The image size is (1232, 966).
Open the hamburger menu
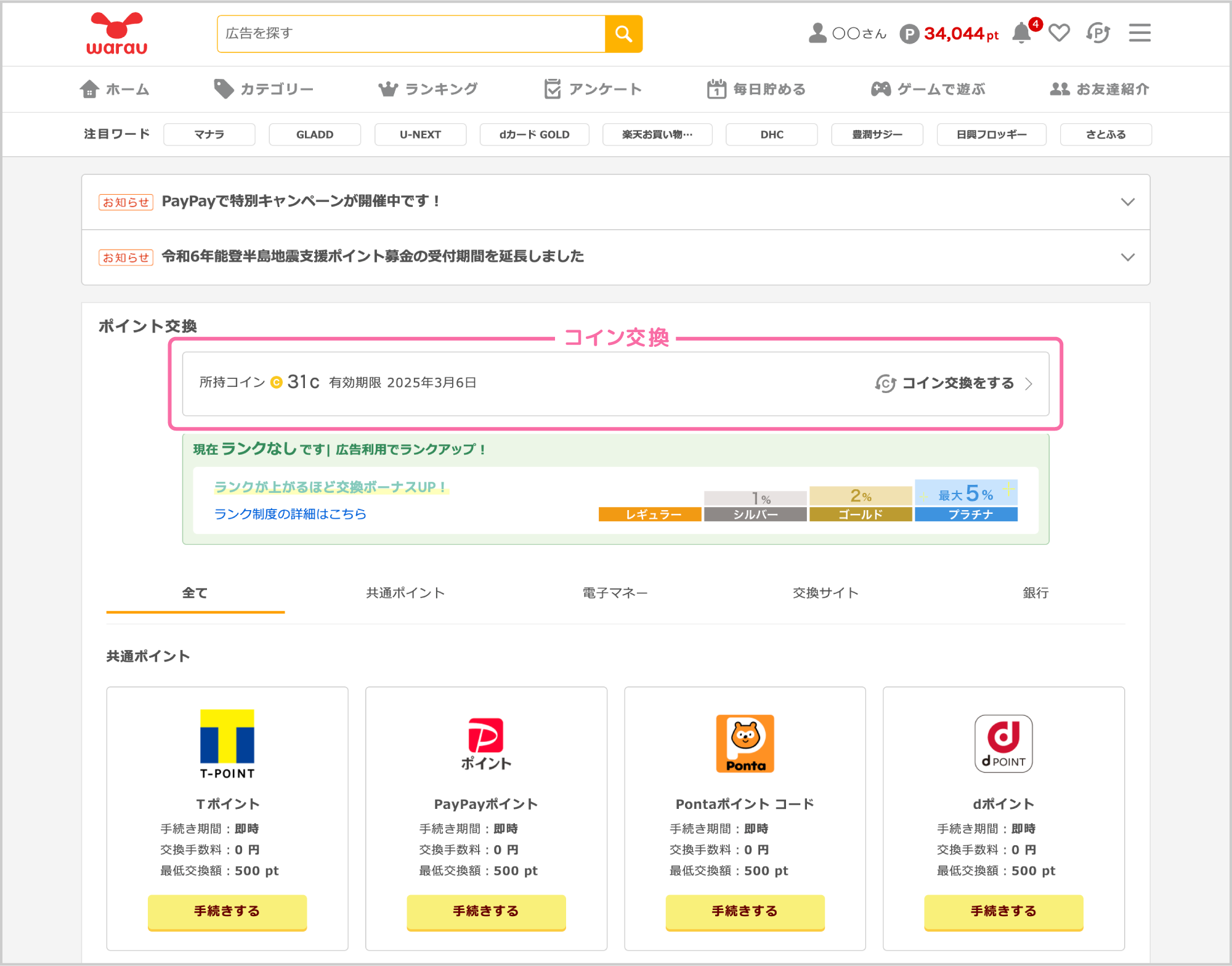[x=1139, y=33]
